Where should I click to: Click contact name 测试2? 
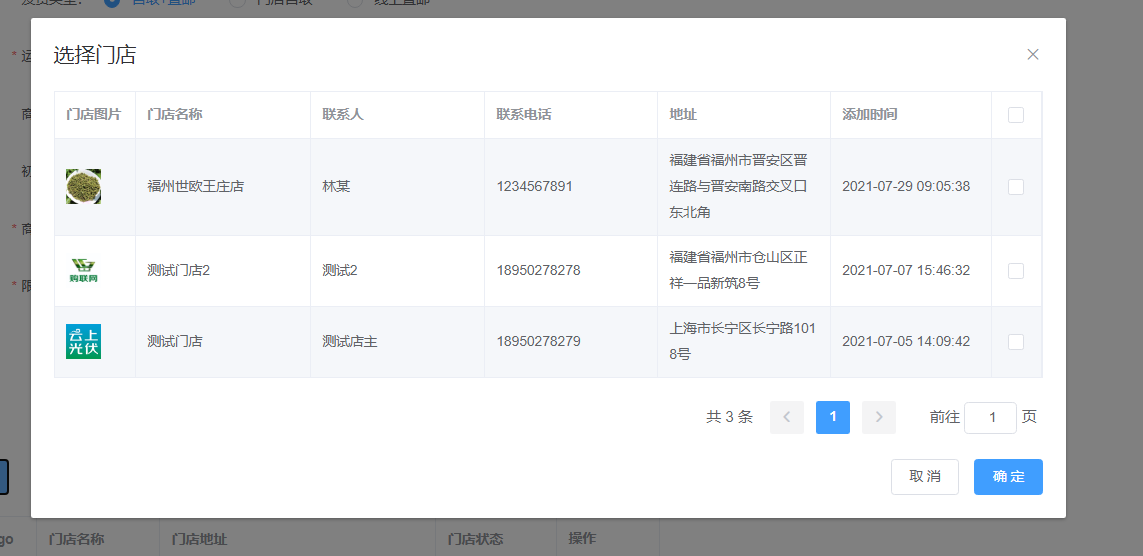click(x=340, y=270)
